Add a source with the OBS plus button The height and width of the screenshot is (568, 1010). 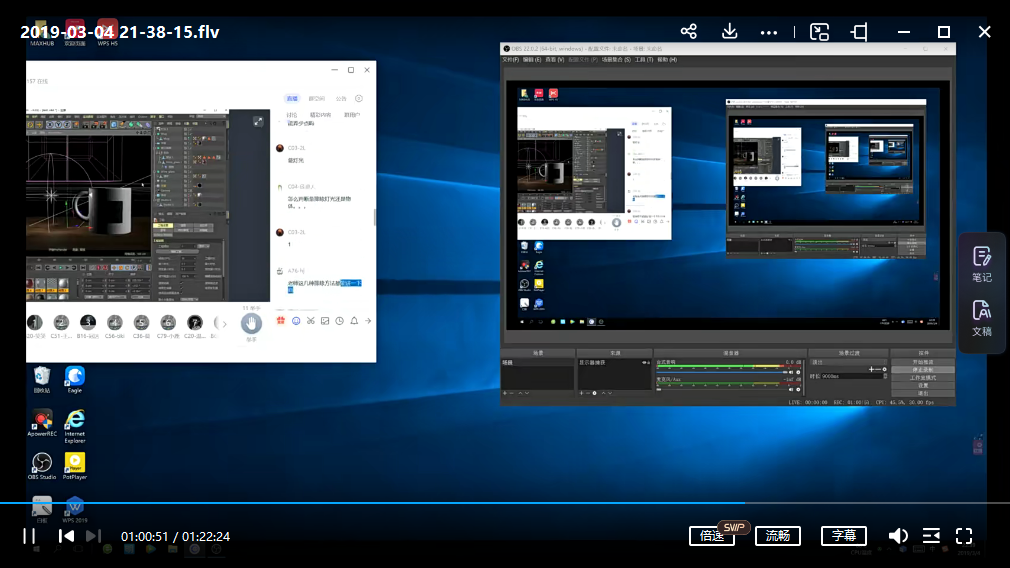[581, 393]
